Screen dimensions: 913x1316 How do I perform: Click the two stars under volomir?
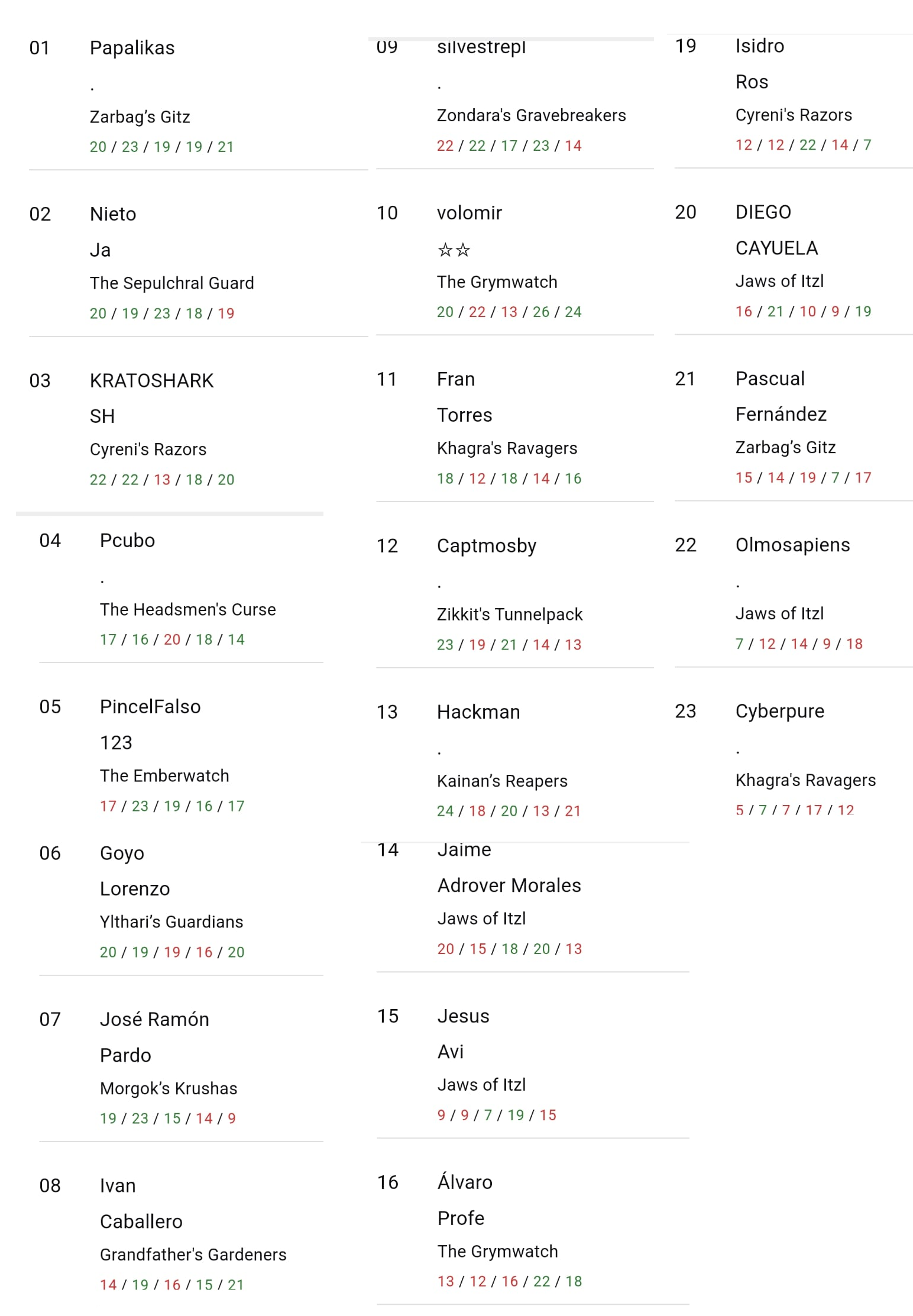[x=454, y=250]
